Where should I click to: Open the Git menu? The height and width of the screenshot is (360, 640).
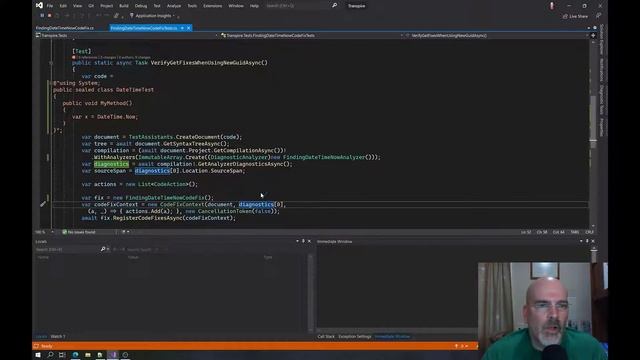(91, 6)
